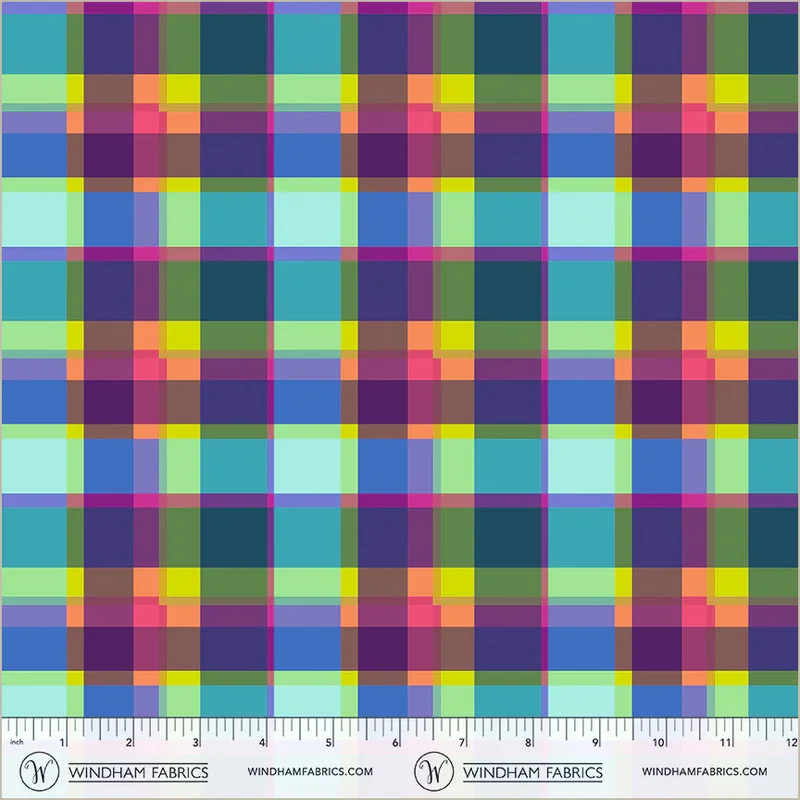Screen dimensions: 800x800
Task: Select the WINDHAM FABRICS brand name beside the left logo
Action: pyautogui.click(x=138, y=772)
